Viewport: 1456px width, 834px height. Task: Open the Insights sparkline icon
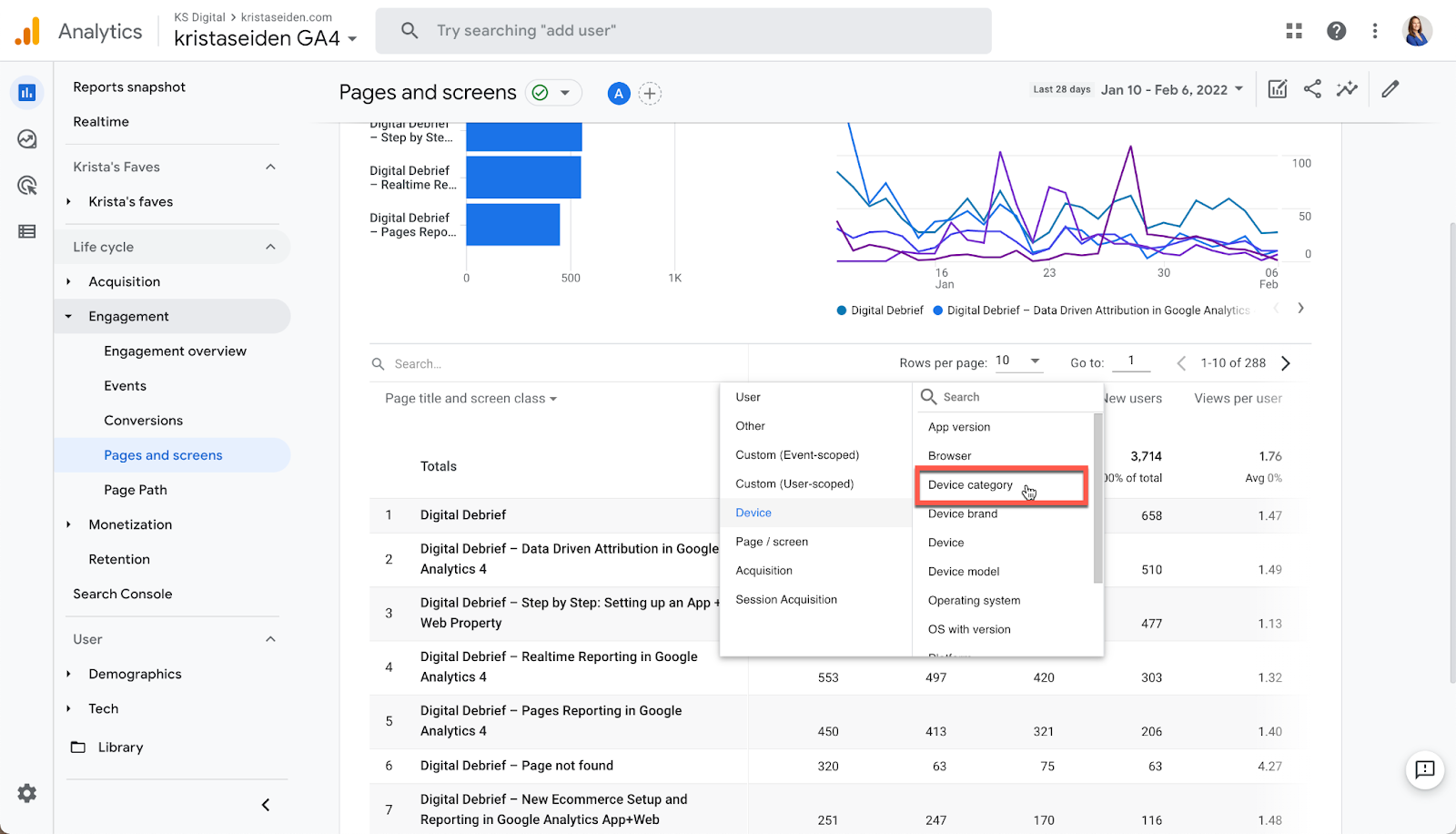[1347, 89]
